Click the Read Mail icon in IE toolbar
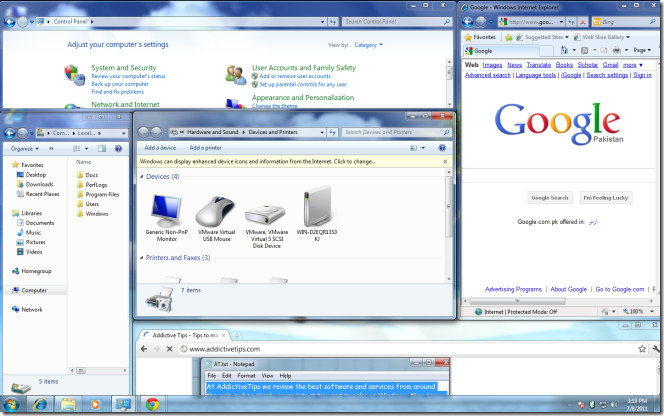The image size is (664, 416). [603, 50]
